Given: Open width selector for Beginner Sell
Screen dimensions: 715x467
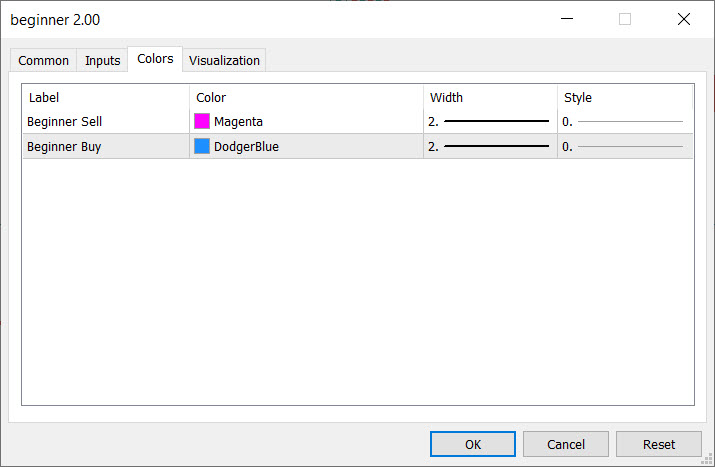Looking at the screenshot, I should [x=490, y=122].
